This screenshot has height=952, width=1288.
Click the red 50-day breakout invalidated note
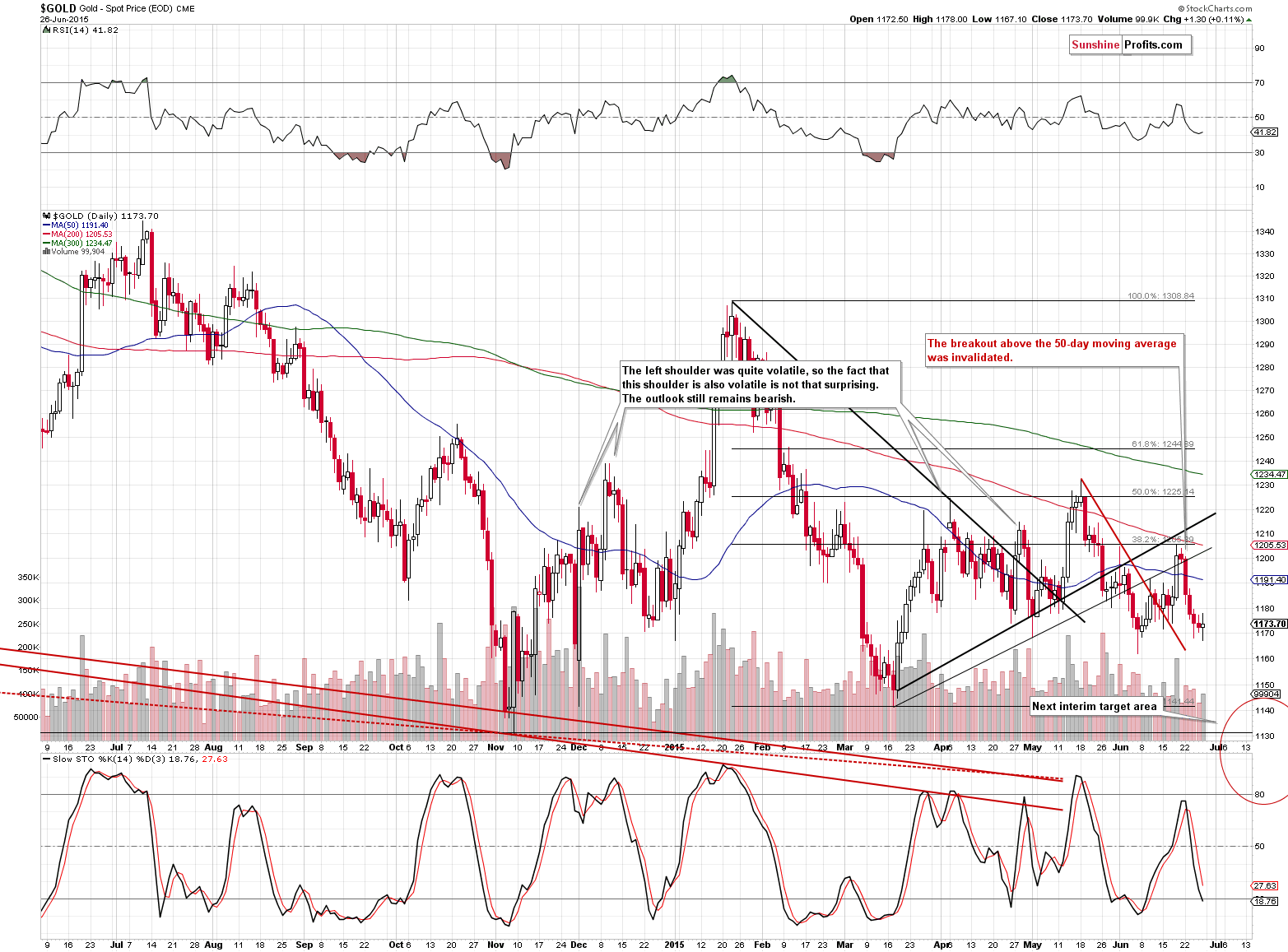pyautogui.click(x=1054, y=351)
